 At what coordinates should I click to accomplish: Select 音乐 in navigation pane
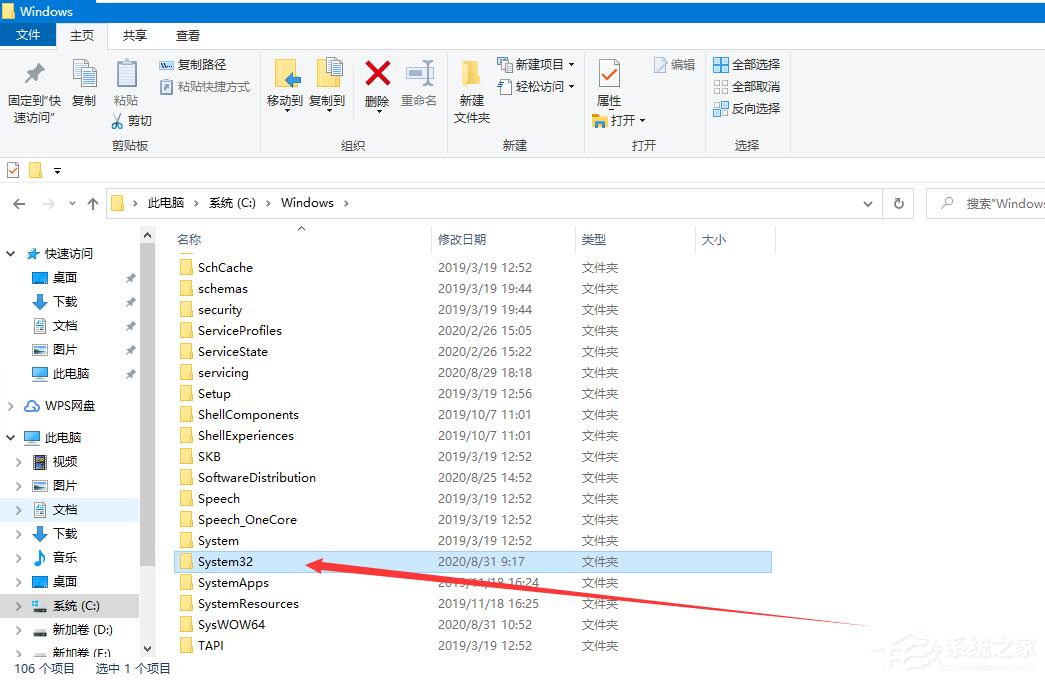[x=65, y=558]
